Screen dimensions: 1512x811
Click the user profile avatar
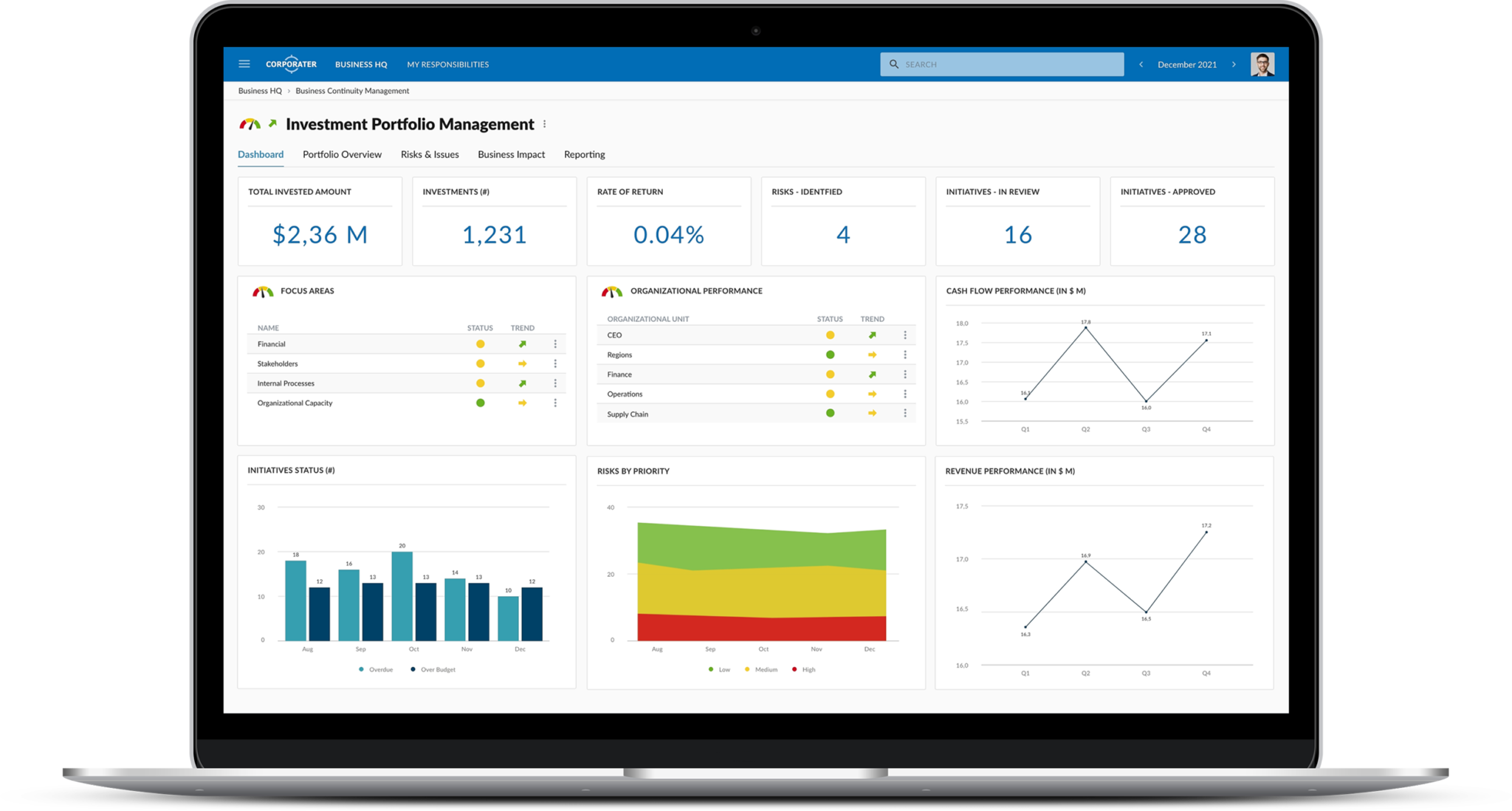1262,64
